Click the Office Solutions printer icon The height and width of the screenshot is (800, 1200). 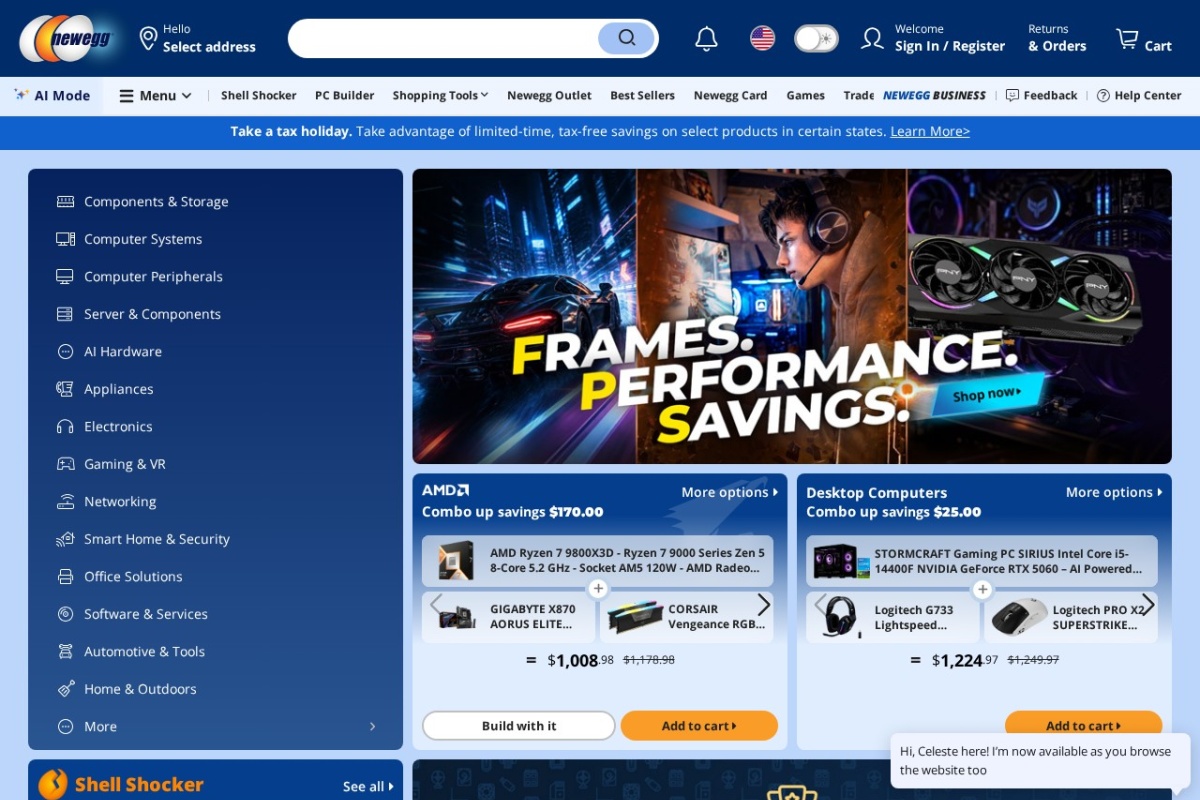(x=65, y=577)
